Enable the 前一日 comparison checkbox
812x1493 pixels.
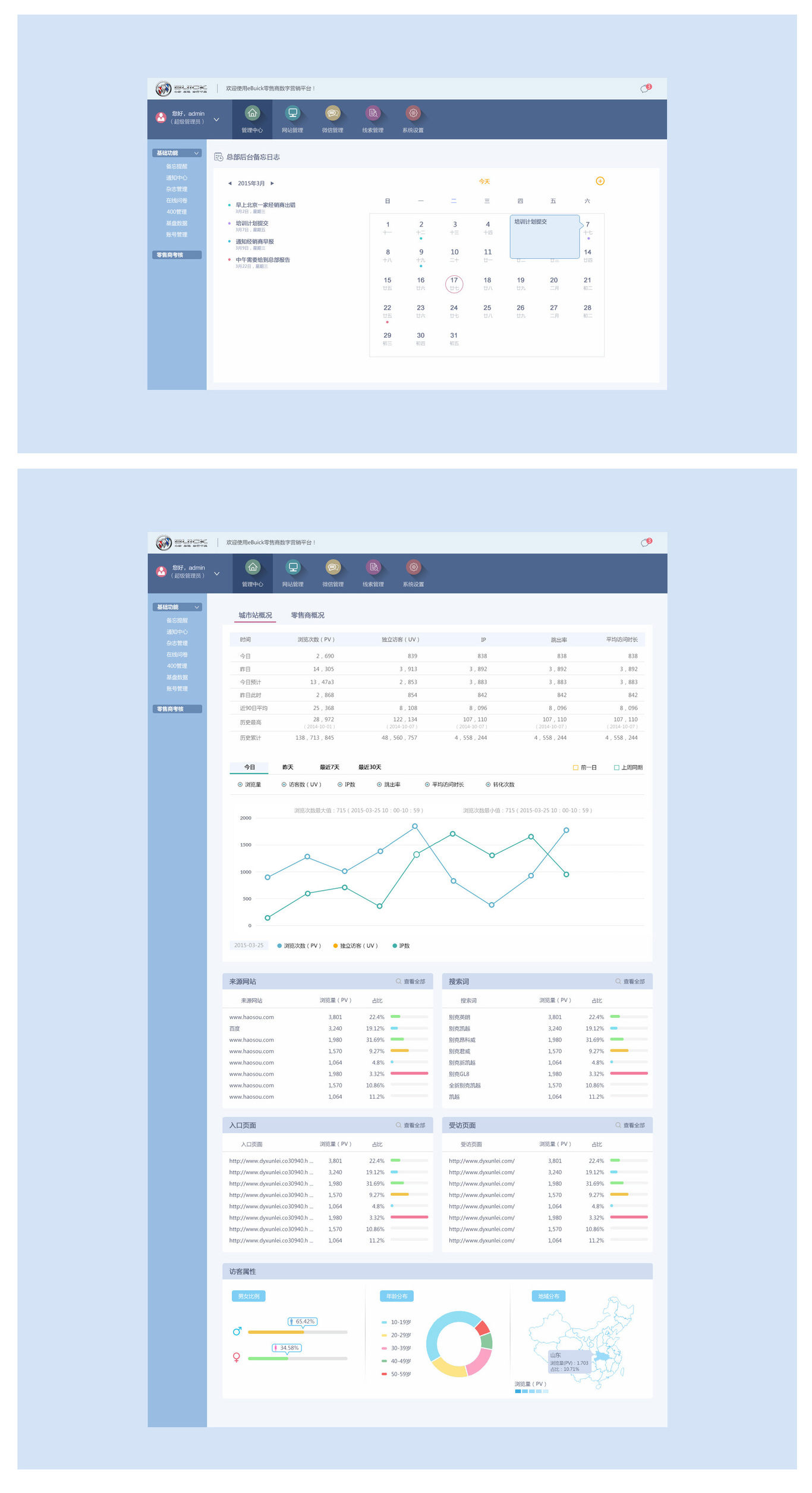(x=575, y=768)
